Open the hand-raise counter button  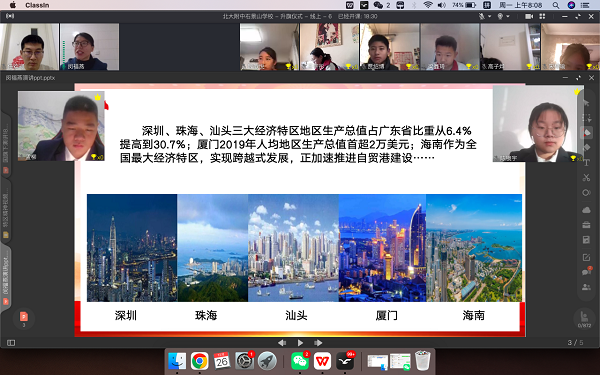(x=584, y=319)
